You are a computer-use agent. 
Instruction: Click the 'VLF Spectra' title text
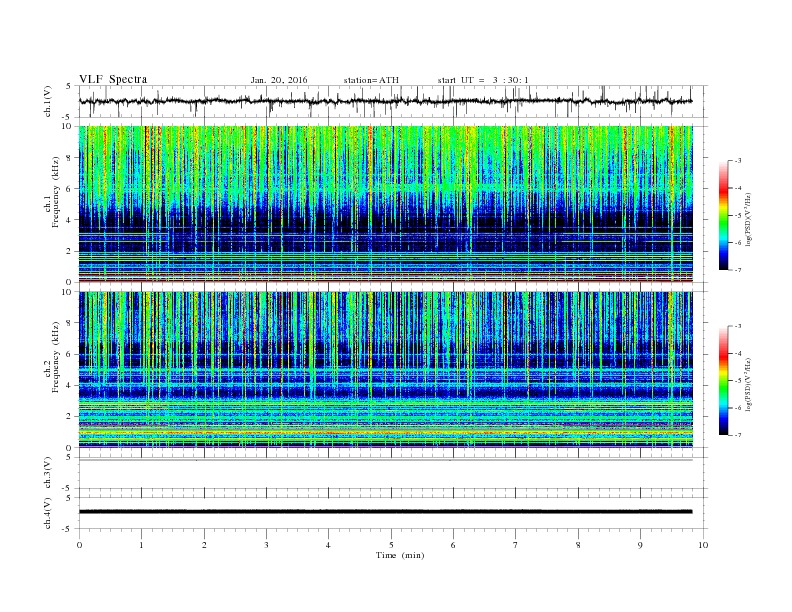coord(113,79)
